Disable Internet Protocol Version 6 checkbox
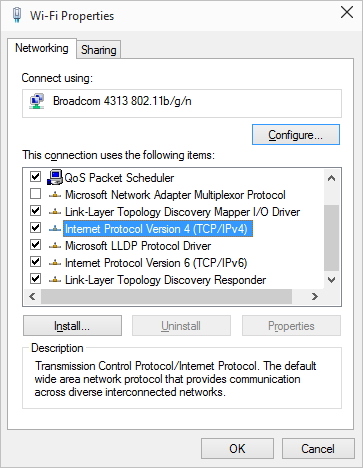 pyautogui.click(x=35, y=261)
